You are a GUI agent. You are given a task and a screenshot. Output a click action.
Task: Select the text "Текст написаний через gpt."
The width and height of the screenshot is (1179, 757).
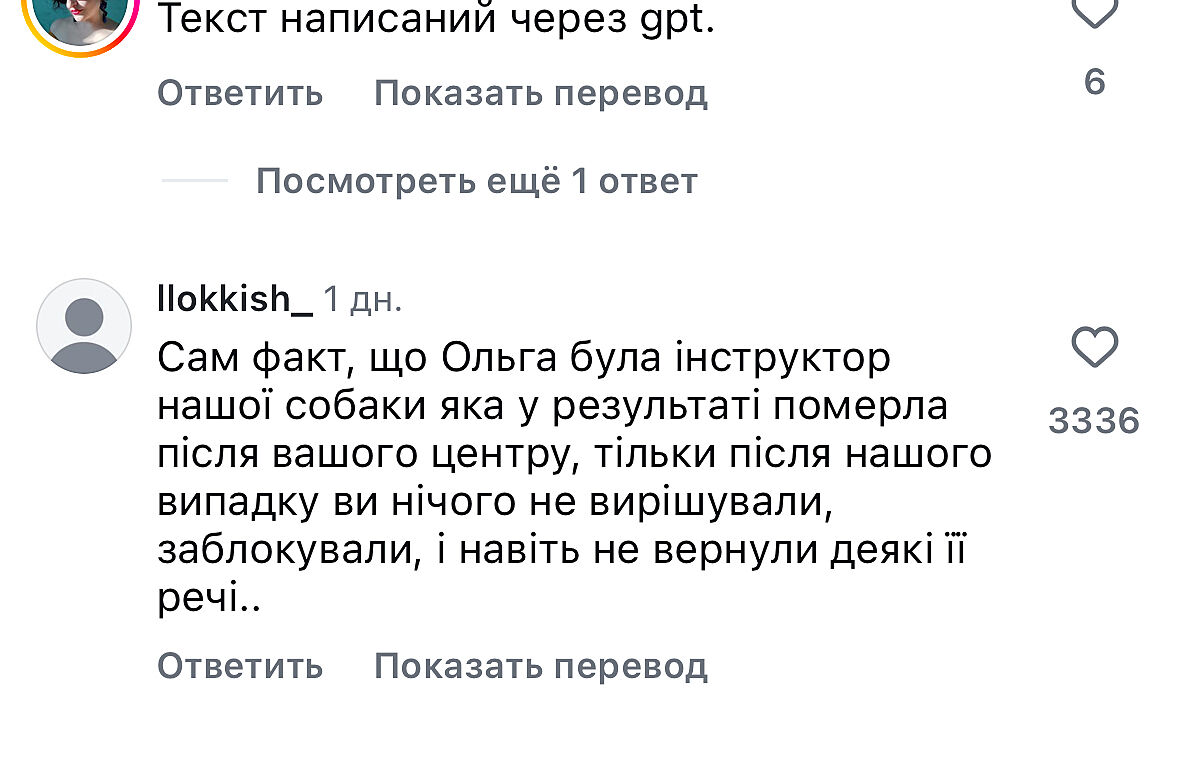pos(436,20)
